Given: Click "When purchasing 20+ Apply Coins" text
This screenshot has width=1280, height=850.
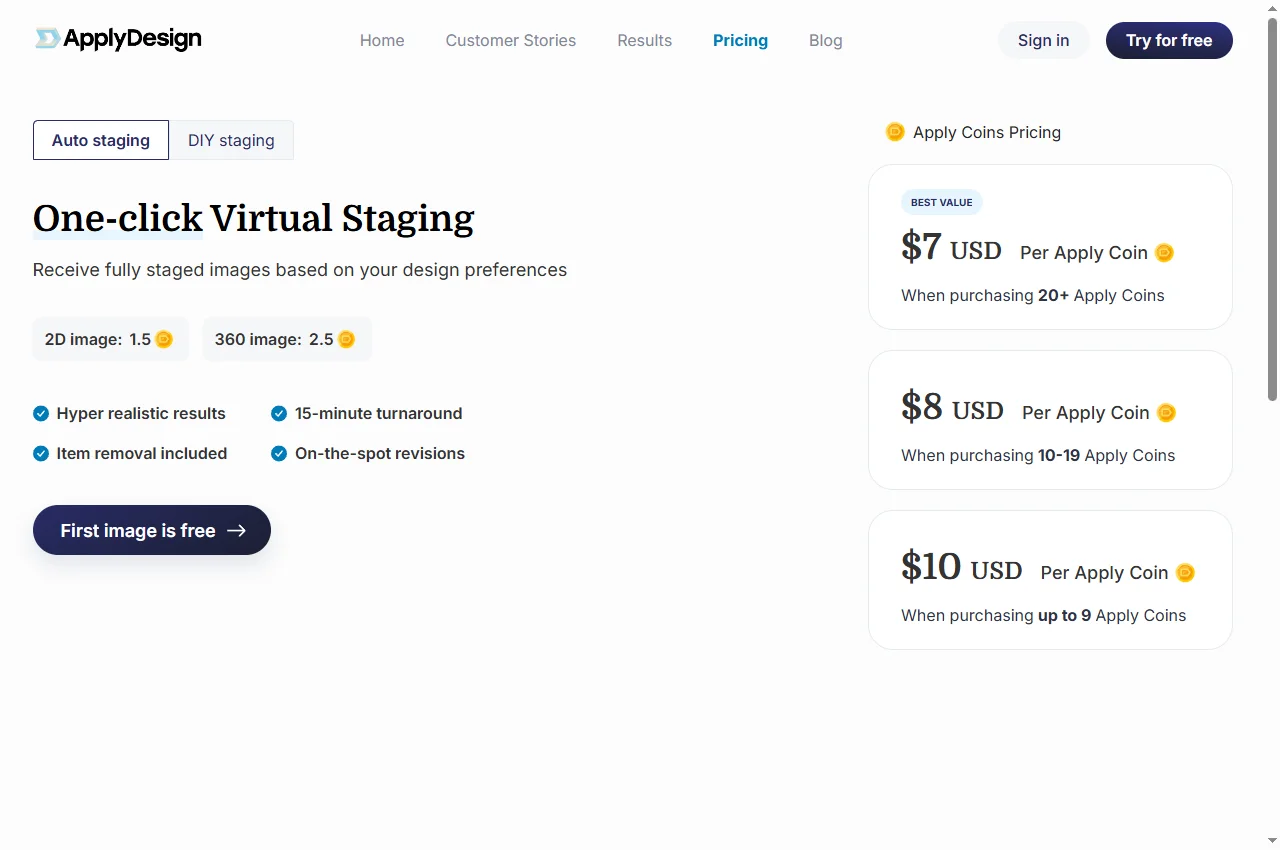Looking at the screenshot, I should (x=1033, y=295).
